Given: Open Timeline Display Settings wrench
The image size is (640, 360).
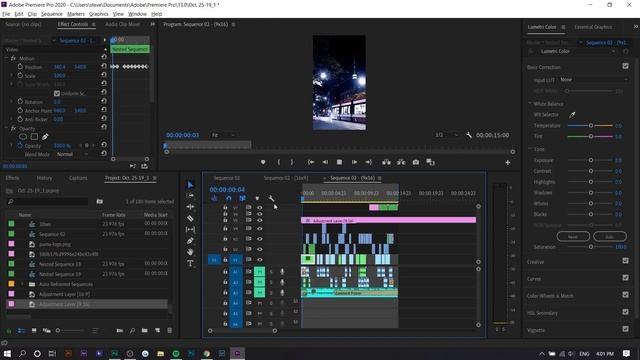Looking at the screenshot, I should [x=271, y=198].
